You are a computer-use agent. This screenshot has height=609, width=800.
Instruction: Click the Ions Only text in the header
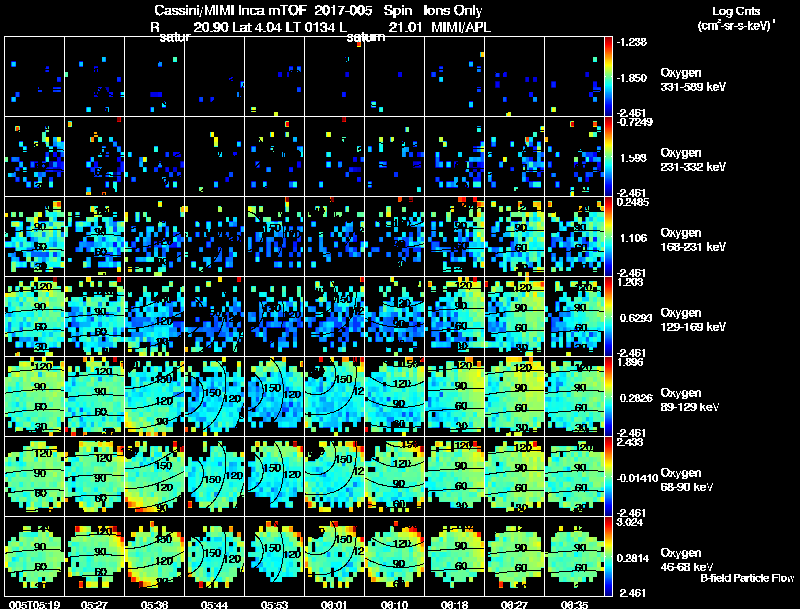453,11
